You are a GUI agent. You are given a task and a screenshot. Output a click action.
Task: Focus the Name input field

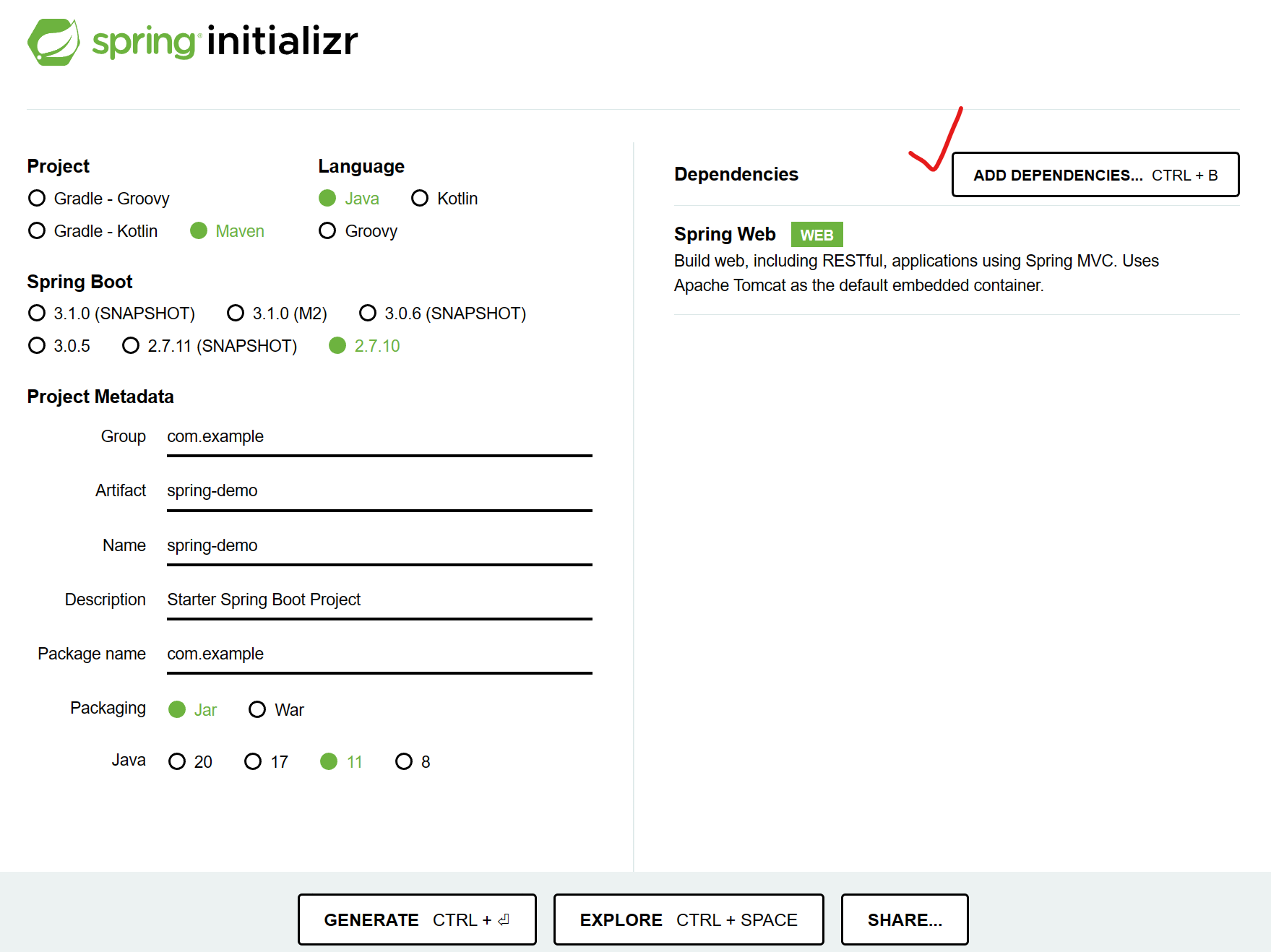pos(379,547)
